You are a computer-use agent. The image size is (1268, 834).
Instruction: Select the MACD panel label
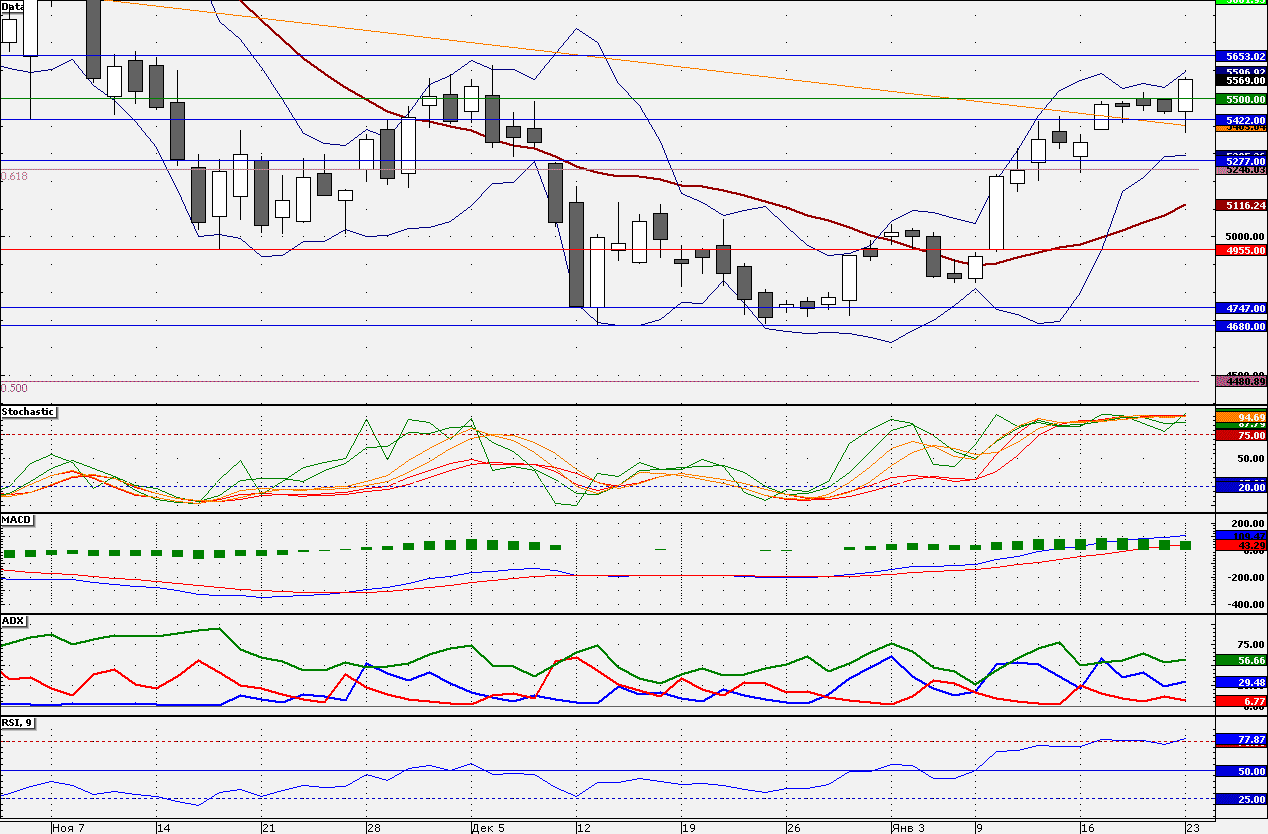pyautogui.click(x=17, y=520)
